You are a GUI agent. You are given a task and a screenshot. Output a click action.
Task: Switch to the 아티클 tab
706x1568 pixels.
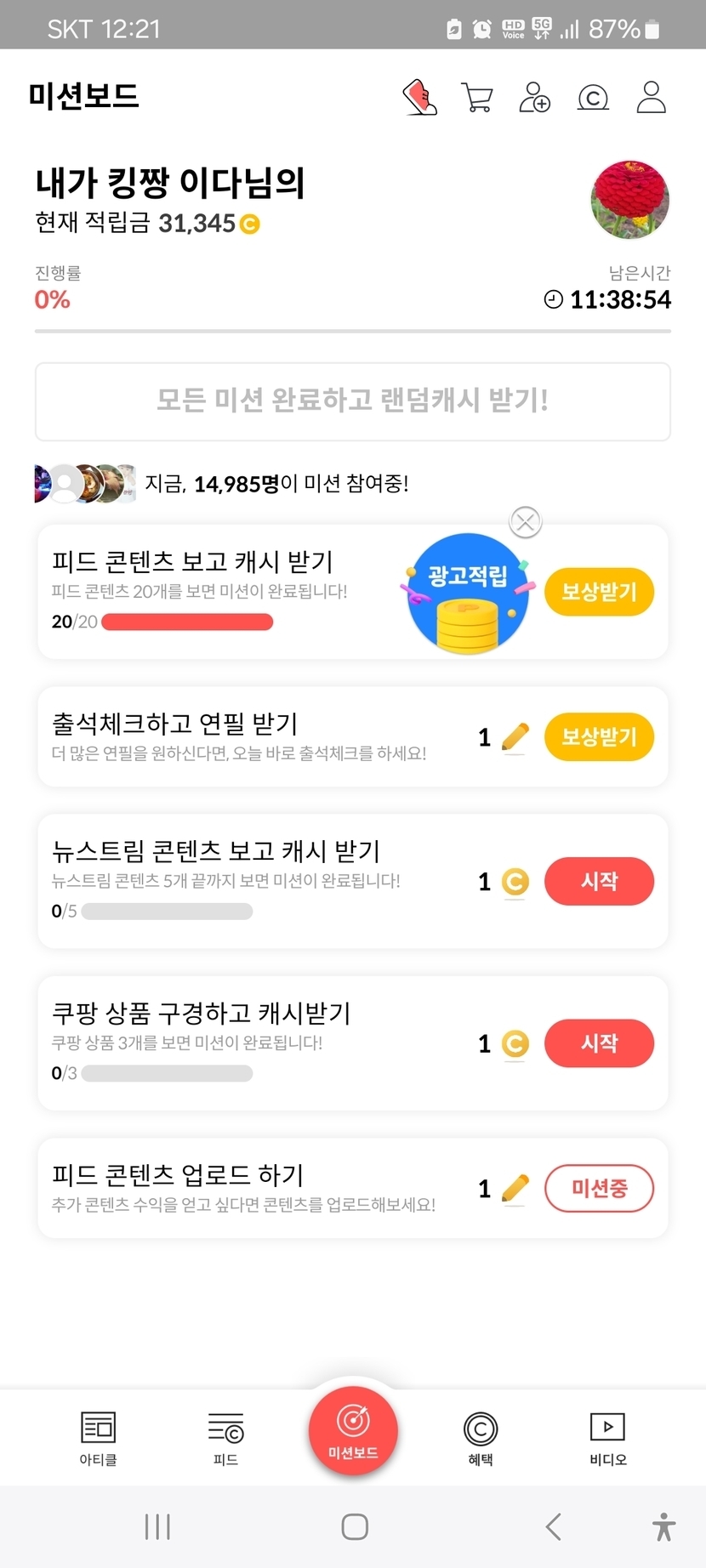(x=98, y=1438)
